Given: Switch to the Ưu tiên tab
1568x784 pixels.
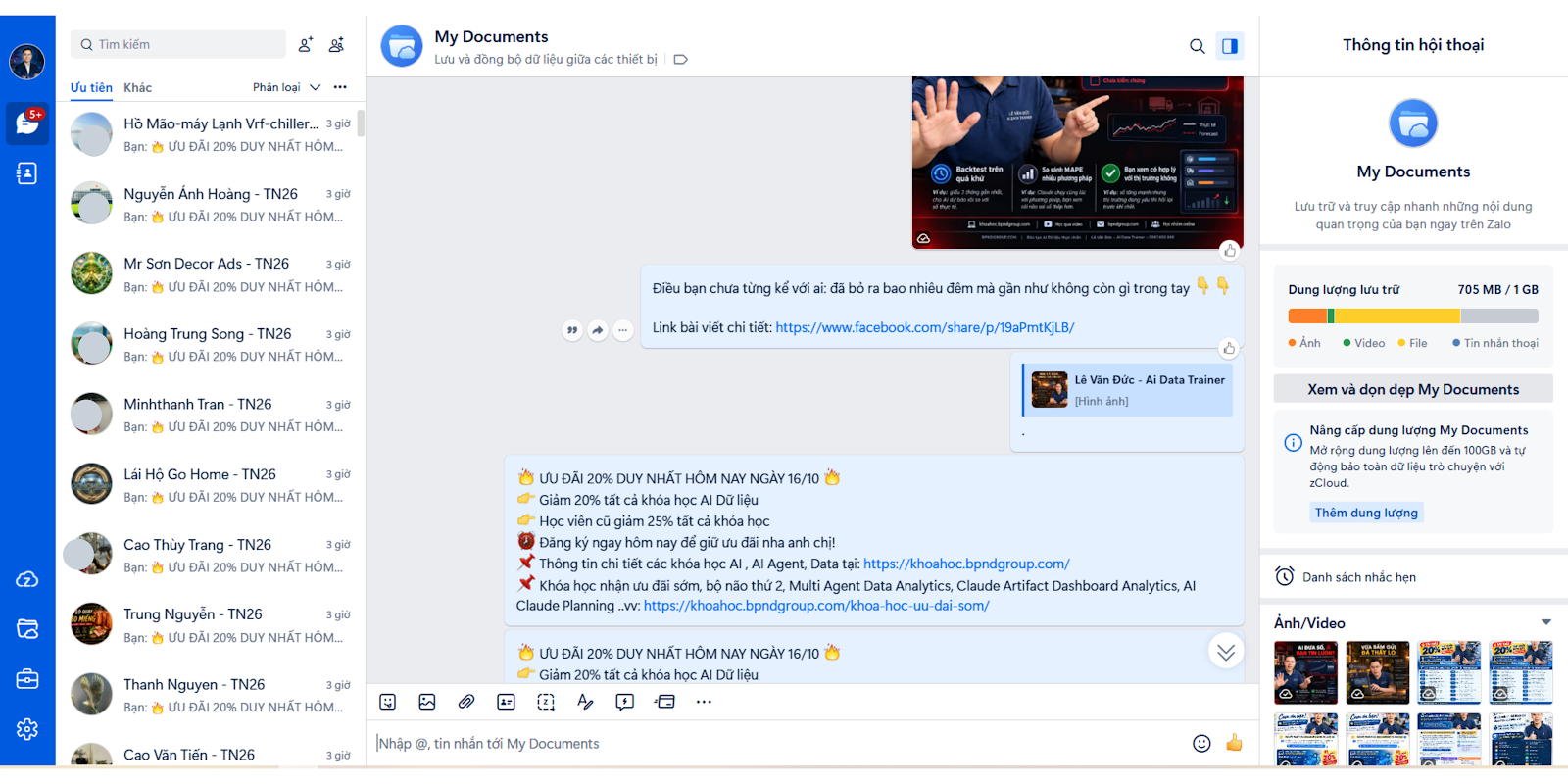Looking at the screenshot, I should 91,87.
